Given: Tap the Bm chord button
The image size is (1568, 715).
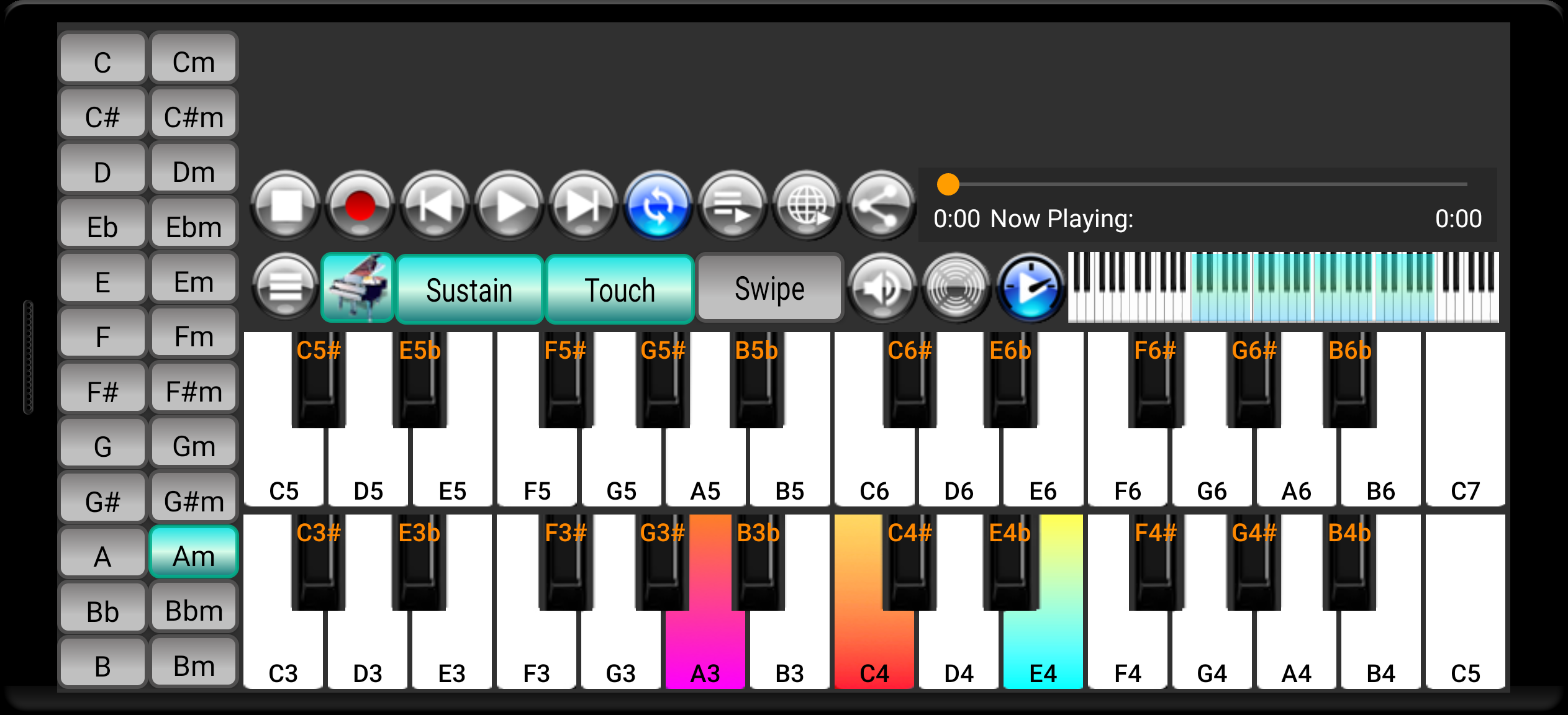Looking at the screenshot, I should 194,662.
